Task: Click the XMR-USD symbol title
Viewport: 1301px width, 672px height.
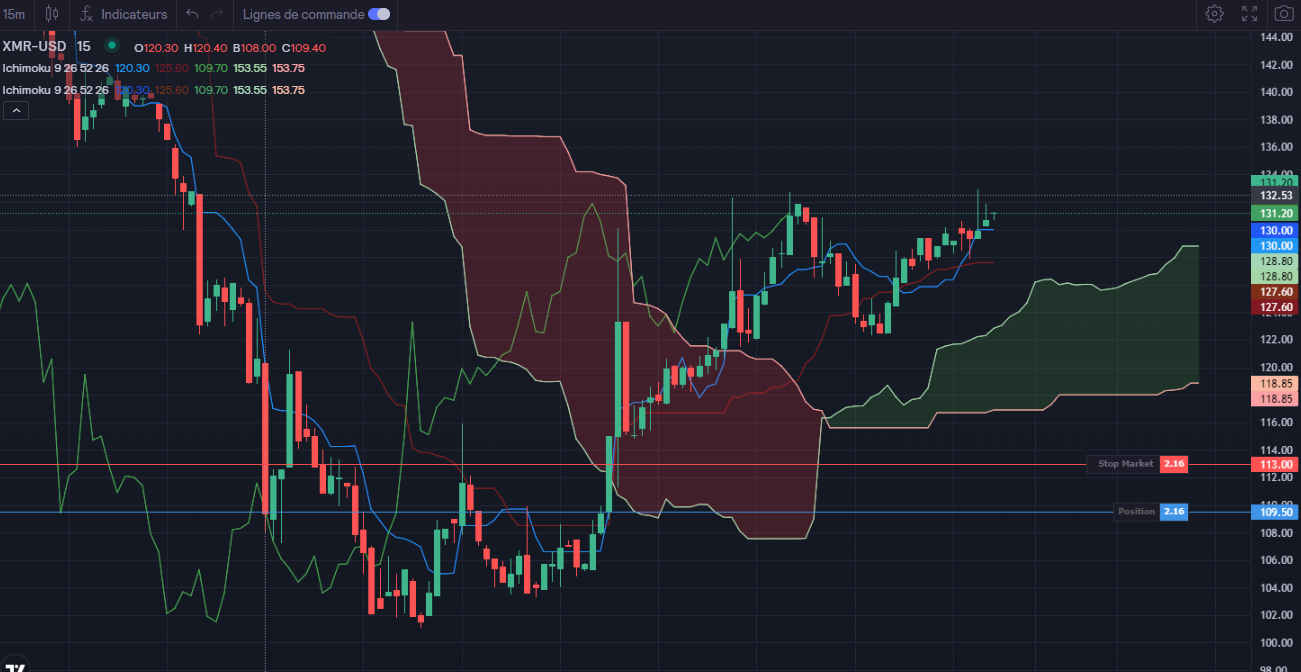Action: click(35, 47)
